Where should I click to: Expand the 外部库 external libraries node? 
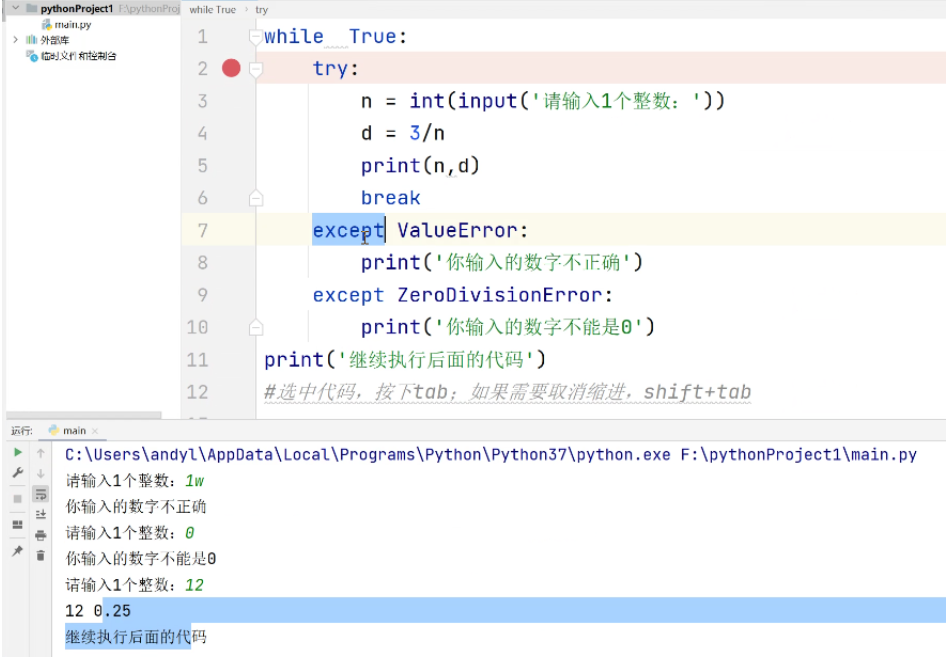(x=15, y=40)
